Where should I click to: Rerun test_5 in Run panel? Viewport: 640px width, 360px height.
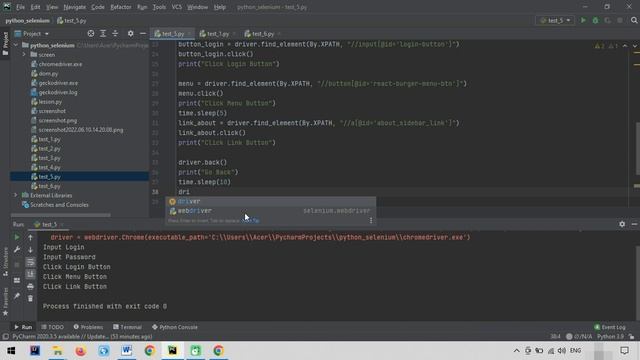(17, 237)
